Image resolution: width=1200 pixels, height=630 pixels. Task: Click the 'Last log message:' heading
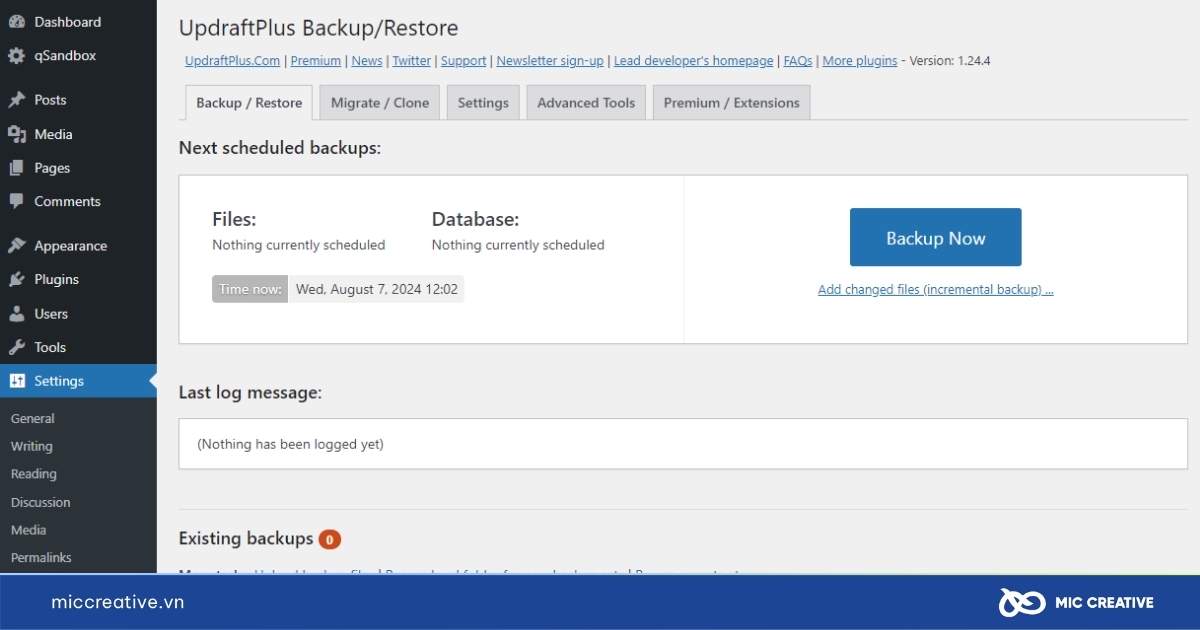coord(250,393)
